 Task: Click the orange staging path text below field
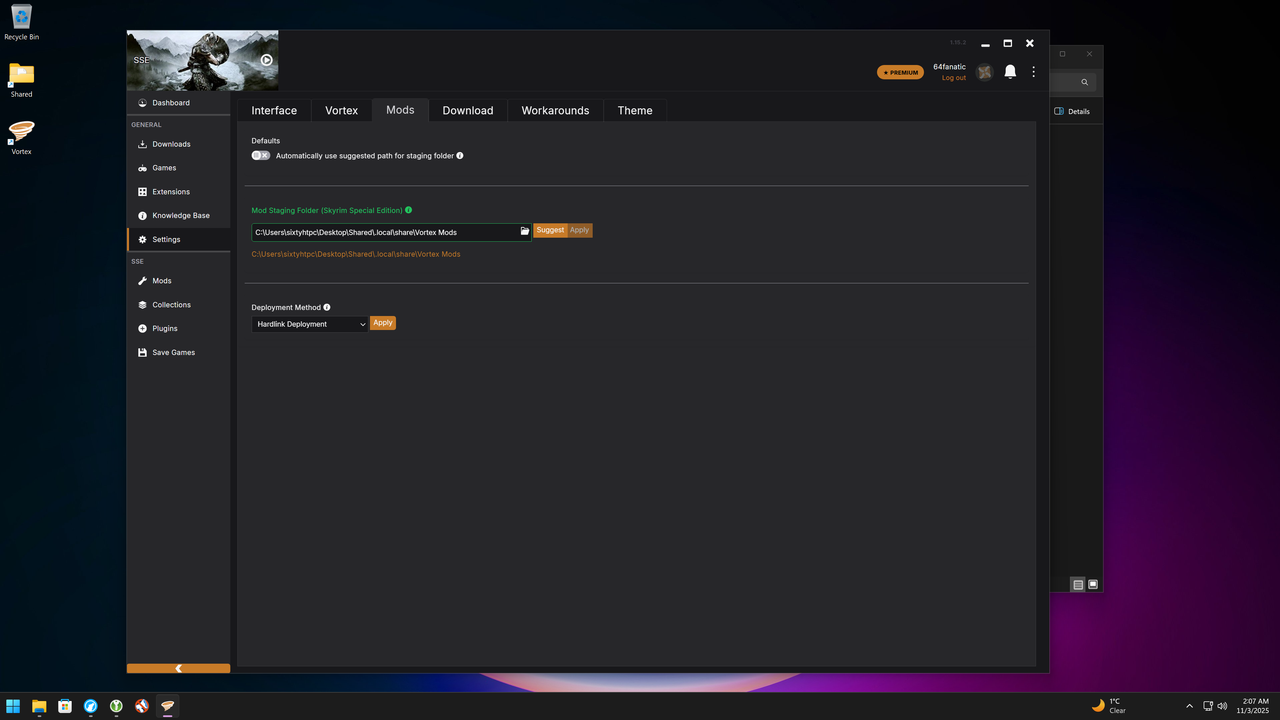pyautogui.click(x=356, y=254)
